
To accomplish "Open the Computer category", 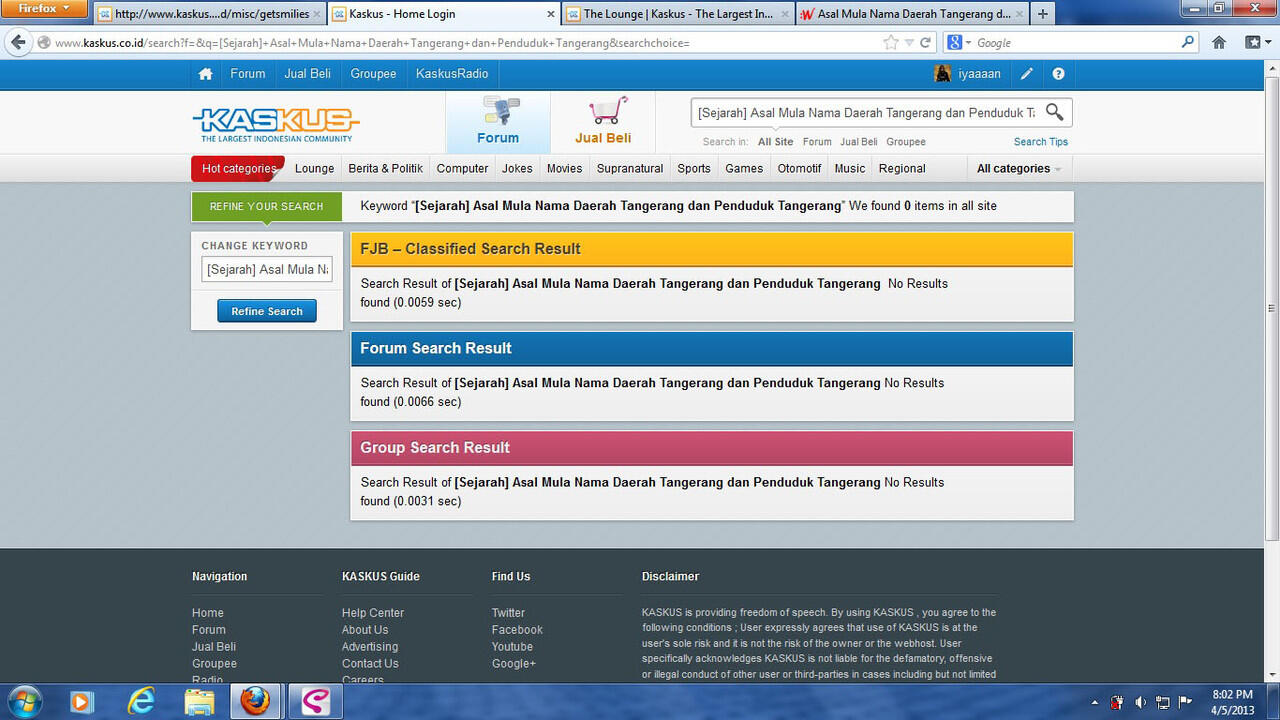I will click(x=462, y=169).
